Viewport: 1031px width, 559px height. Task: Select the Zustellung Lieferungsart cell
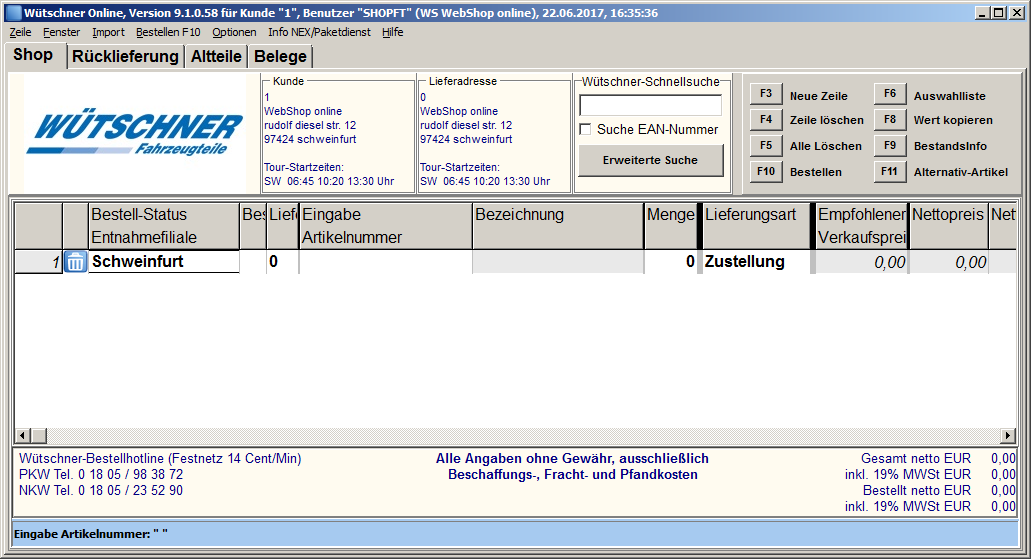pyautogui.click(x=755, y=262)
